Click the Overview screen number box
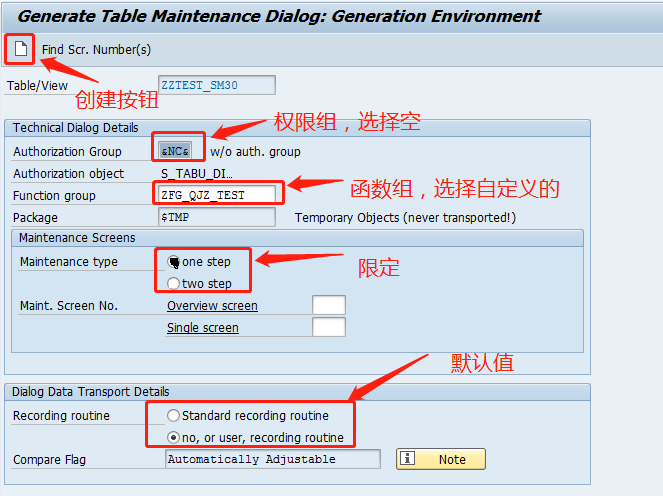 point(329,305)
